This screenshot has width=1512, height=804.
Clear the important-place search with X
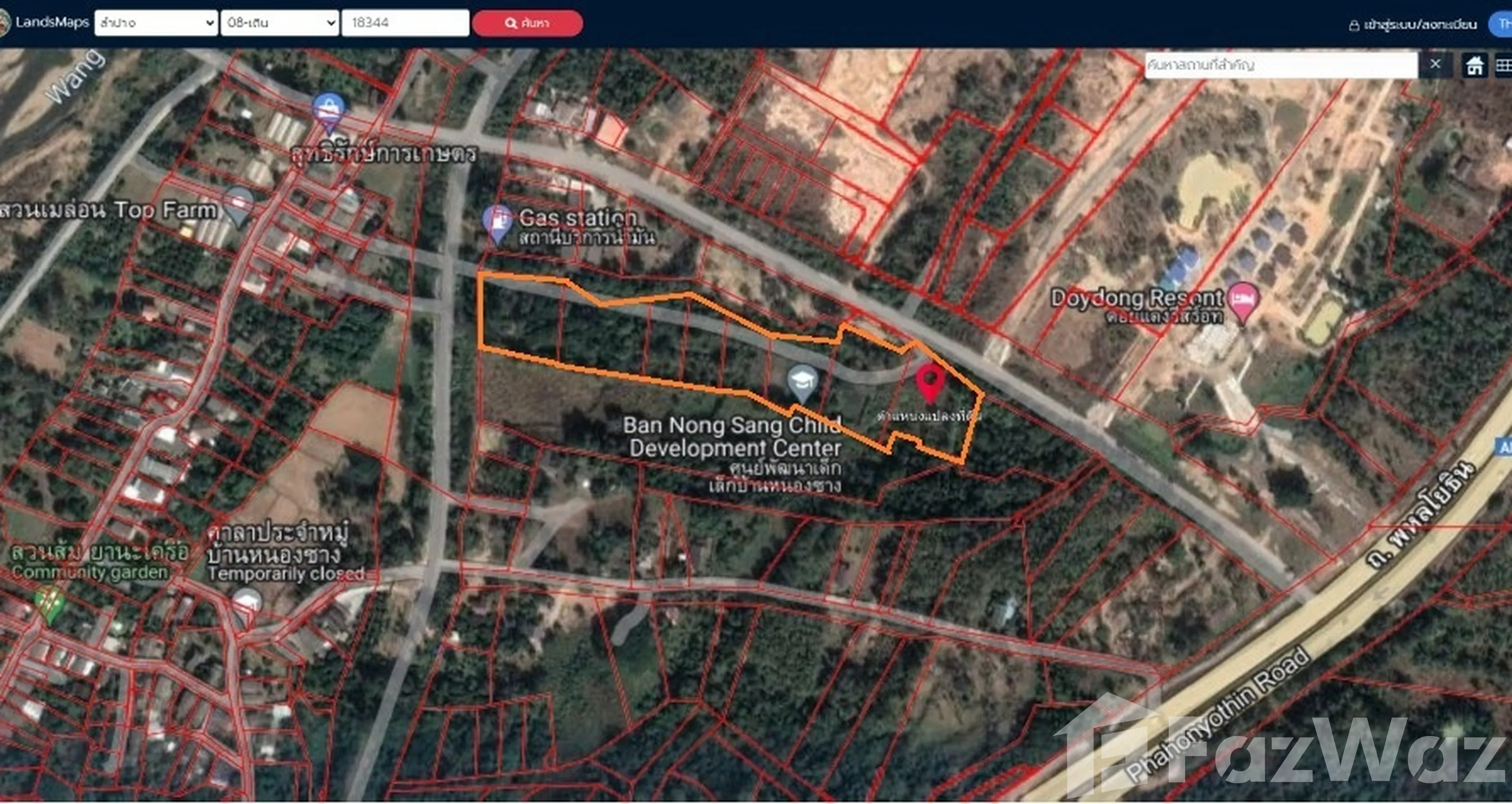pos(1435,65)
